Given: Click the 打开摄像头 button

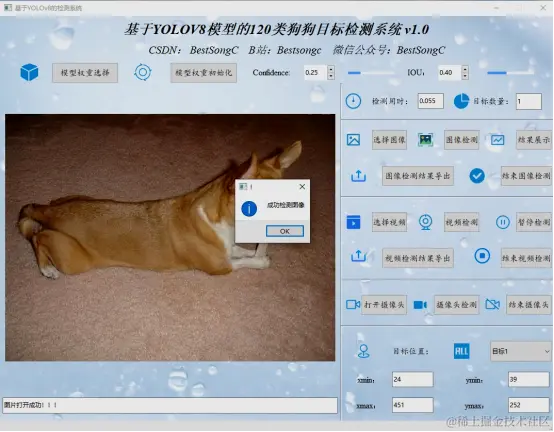Looking at the screenshot, I should click(x=384, y=305).
